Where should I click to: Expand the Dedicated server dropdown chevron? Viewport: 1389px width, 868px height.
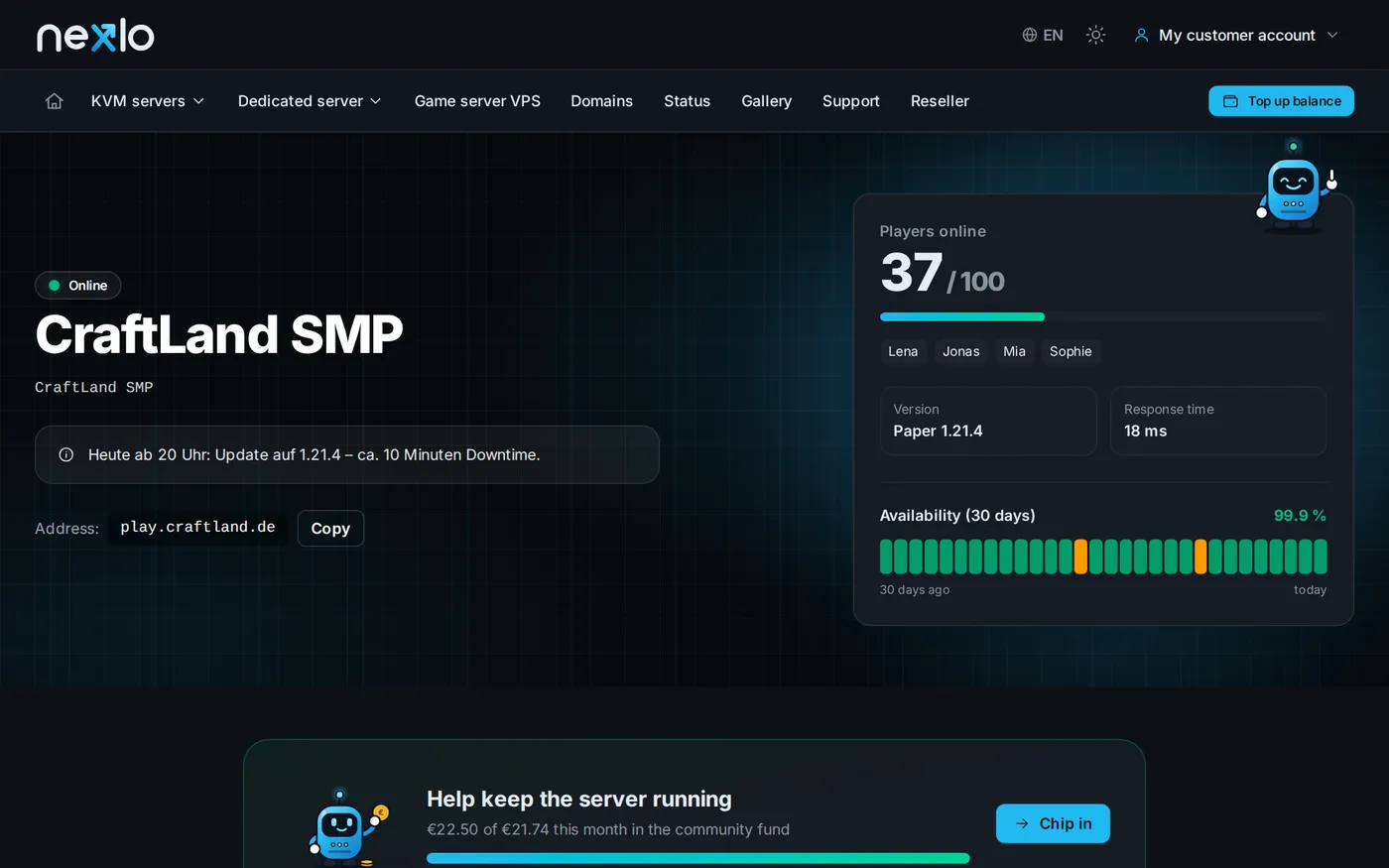pos(376,101)
